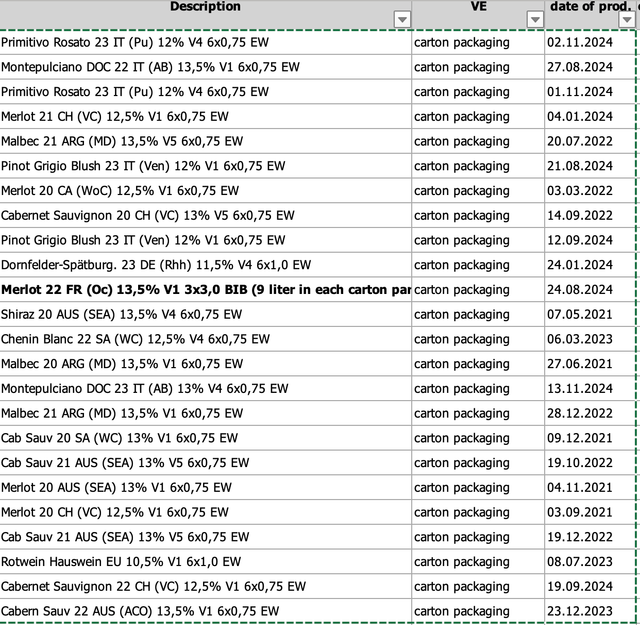
Task: Click the Dornfelder-Spätburg. 23 DE description cell
Action: point(205,265)
